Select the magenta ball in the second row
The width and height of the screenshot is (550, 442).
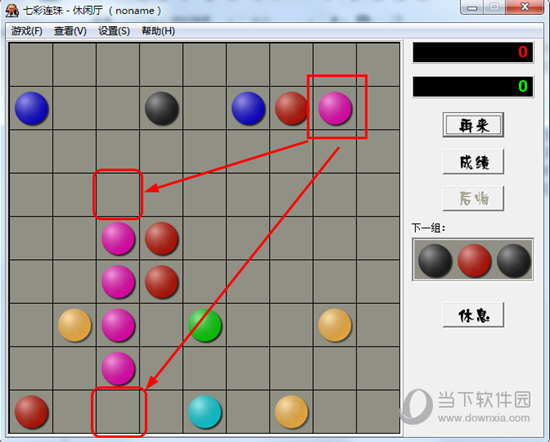[335, 108]
